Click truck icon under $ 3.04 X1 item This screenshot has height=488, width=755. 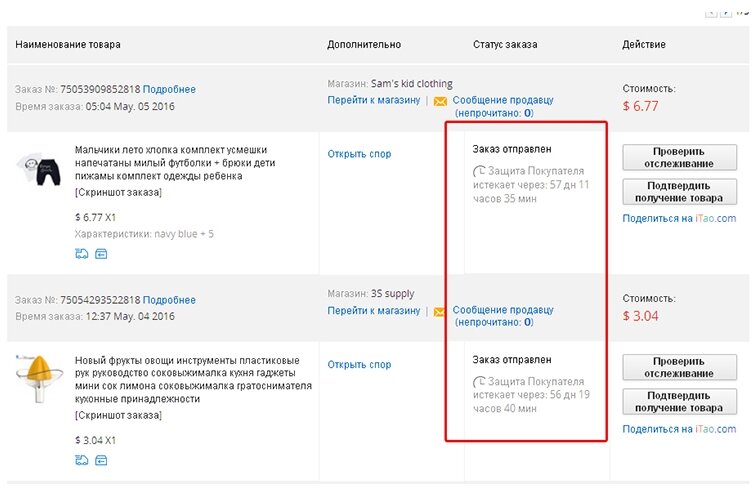82,460
